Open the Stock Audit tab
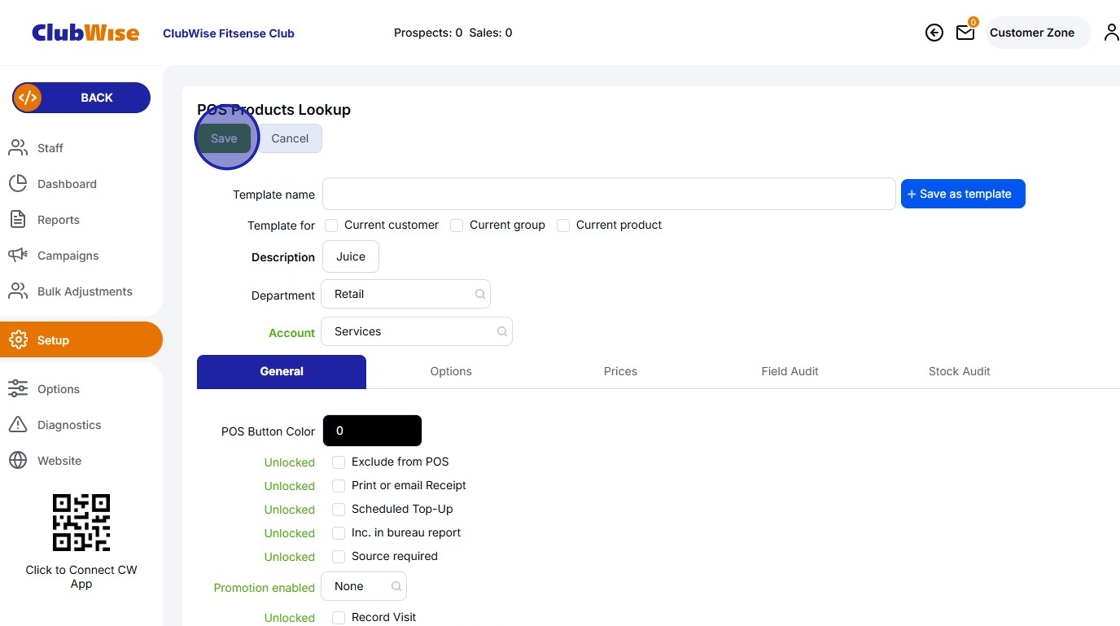This screenshot has width=1120, height=626. (959, 372)
